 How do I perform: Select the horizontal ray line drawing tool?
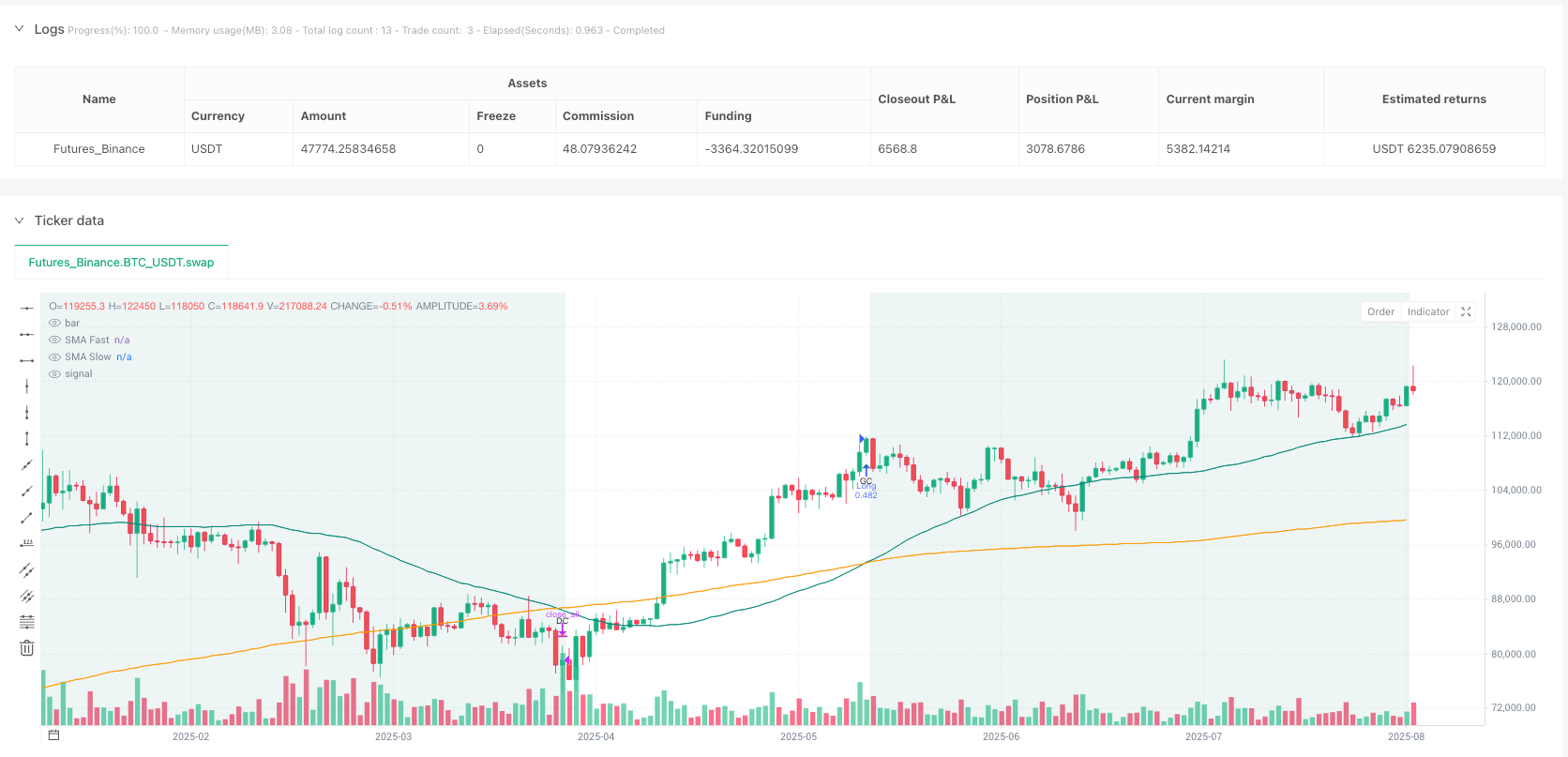click(27, 334)
